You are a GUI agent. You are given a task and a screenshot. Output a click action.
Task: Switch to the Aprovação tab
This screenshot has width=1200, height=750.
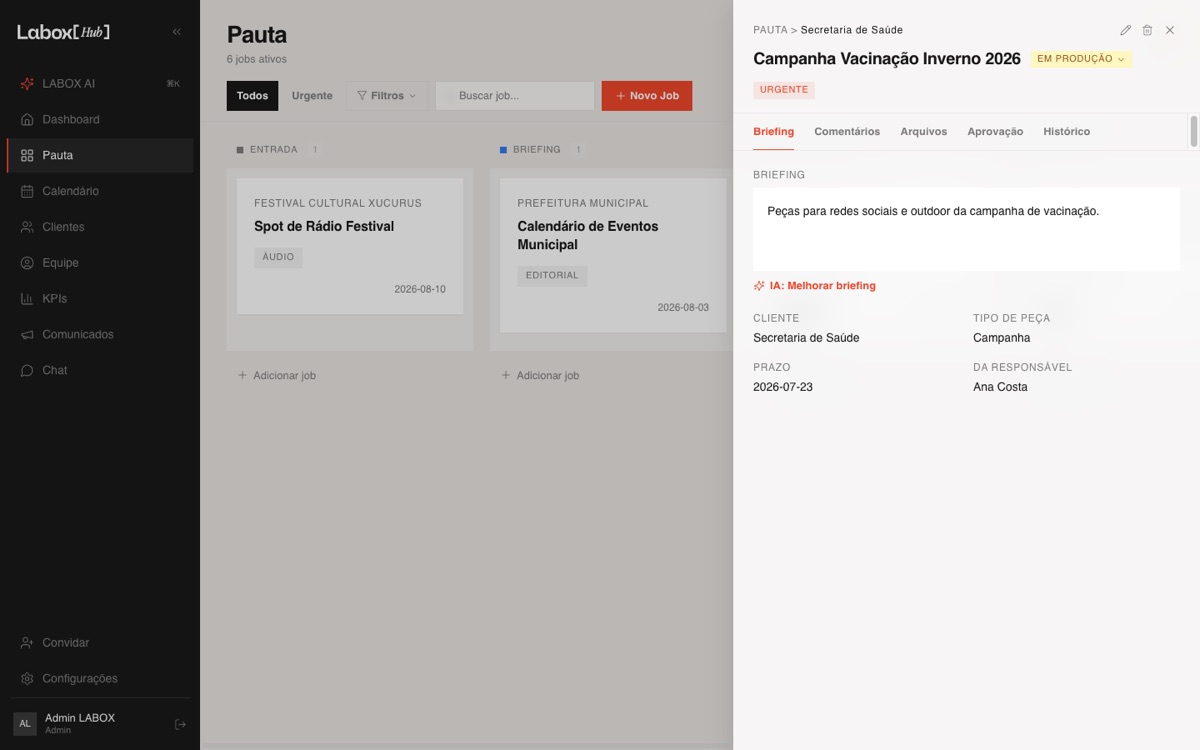click(x=995, y=132)
